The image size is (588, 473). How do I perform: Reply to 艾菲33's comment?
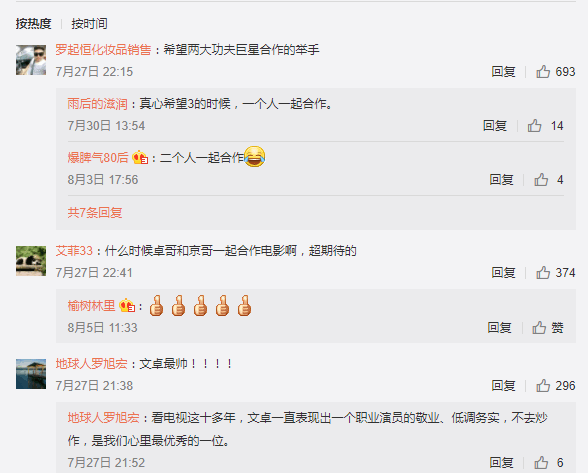click(x=503, y=272)
